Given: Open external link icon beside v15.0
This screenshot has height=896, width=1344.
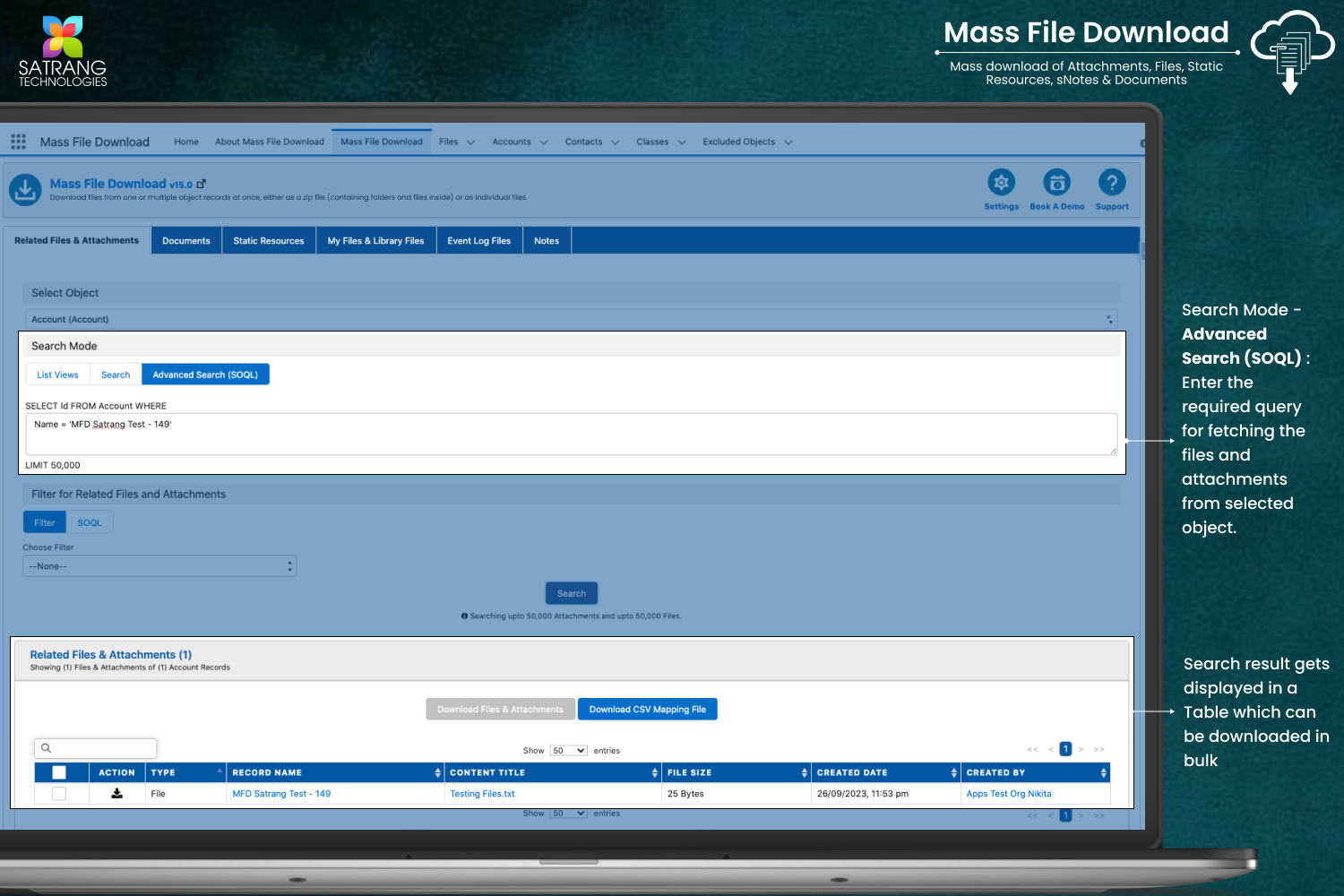Looking at the screenshot, I should (x=202, y=184).
